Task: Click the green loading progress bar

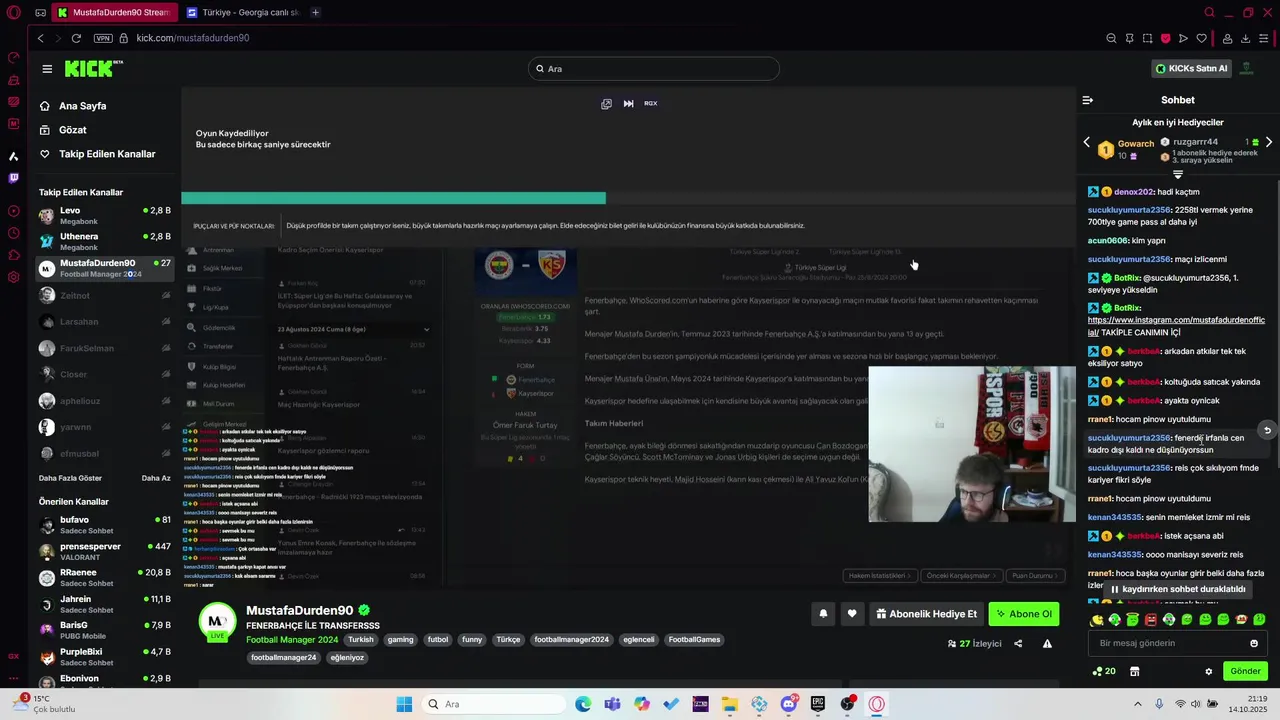Action: coord(393,198)
